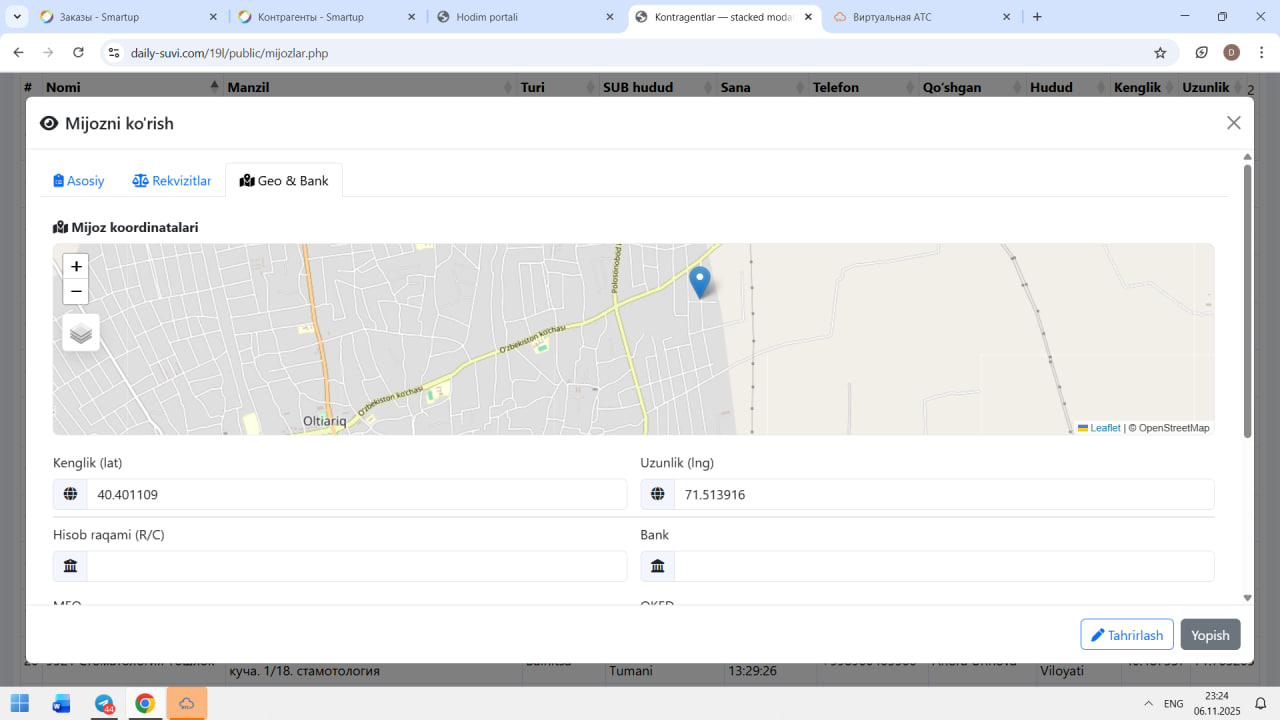
Task: Open the Windows notification center
Action: pos(1261,703)
